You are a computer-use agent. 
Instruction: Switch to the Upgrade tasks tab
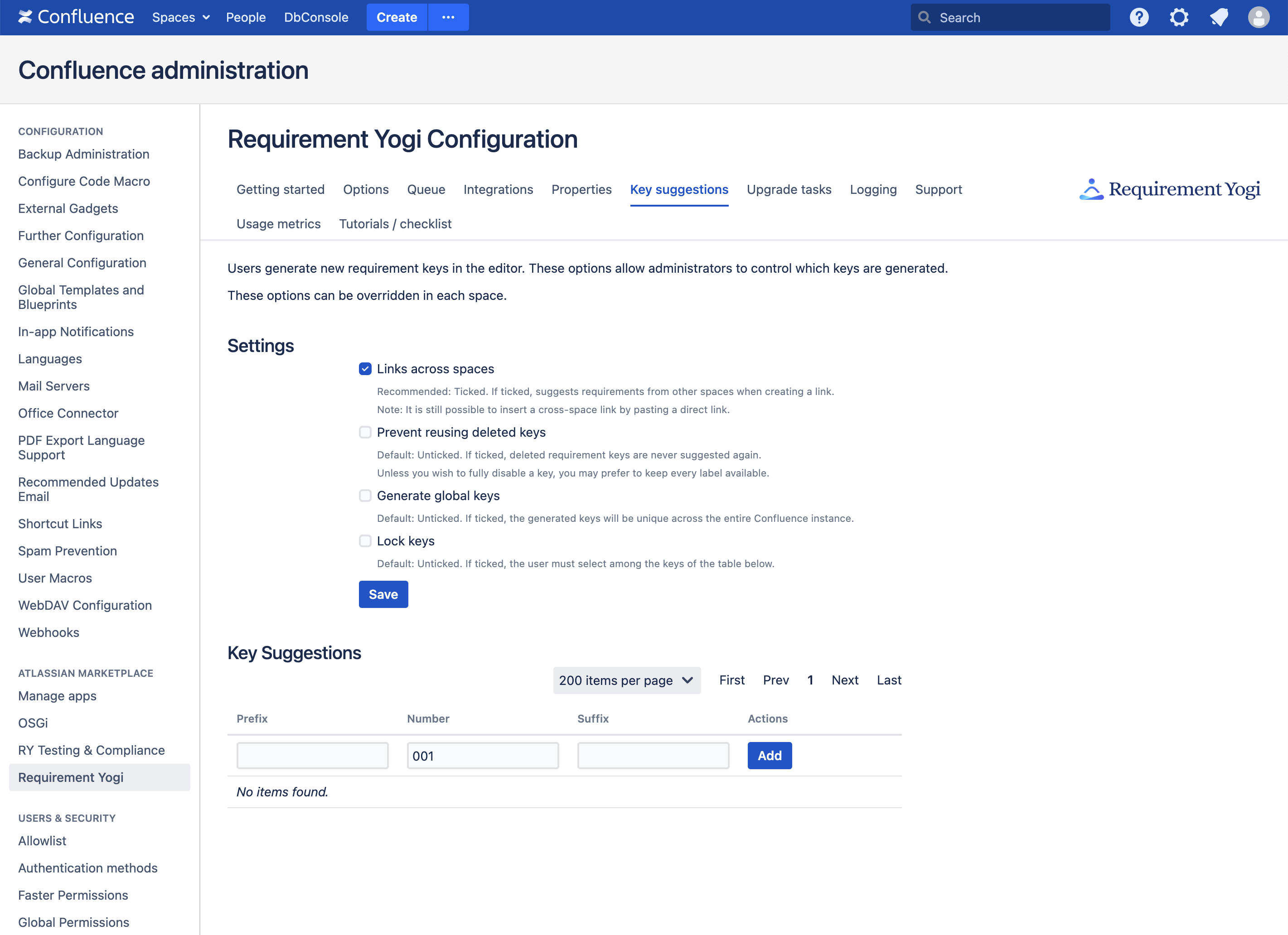(x=788, y=190)
